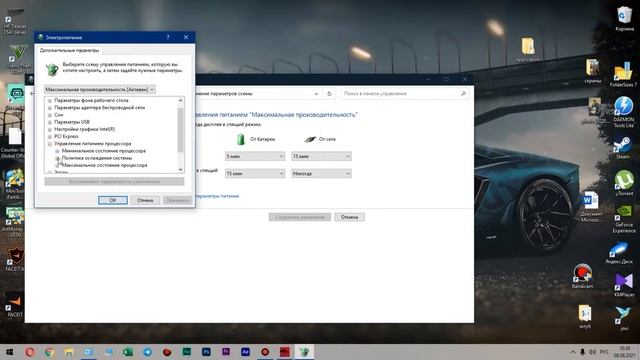Open After Effects from the taskbar
The width and height of the screenshot is (640, 360).
245,352
